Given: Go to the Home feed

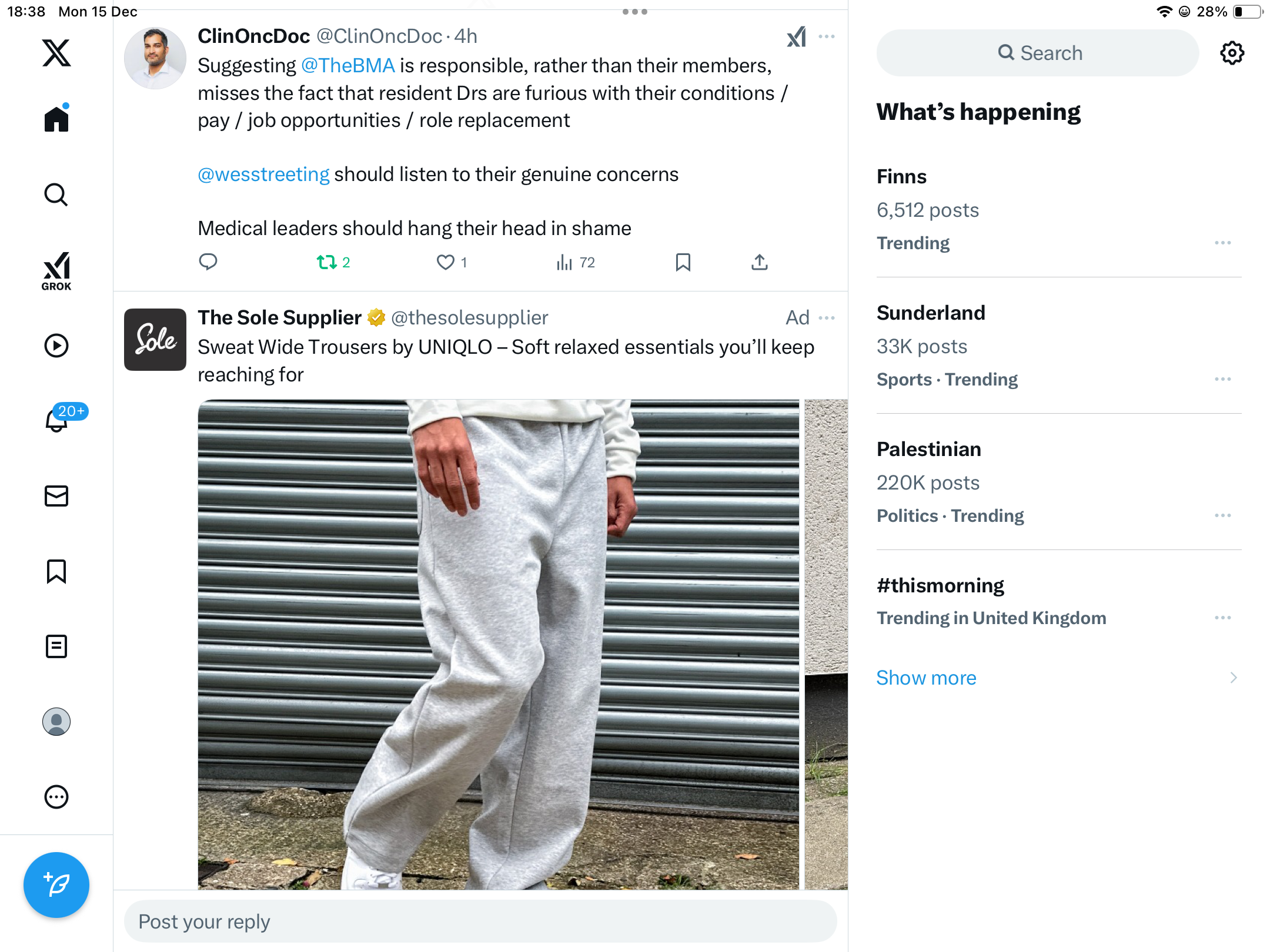Looking at the screenshot, I should click(x=56, y=119).
